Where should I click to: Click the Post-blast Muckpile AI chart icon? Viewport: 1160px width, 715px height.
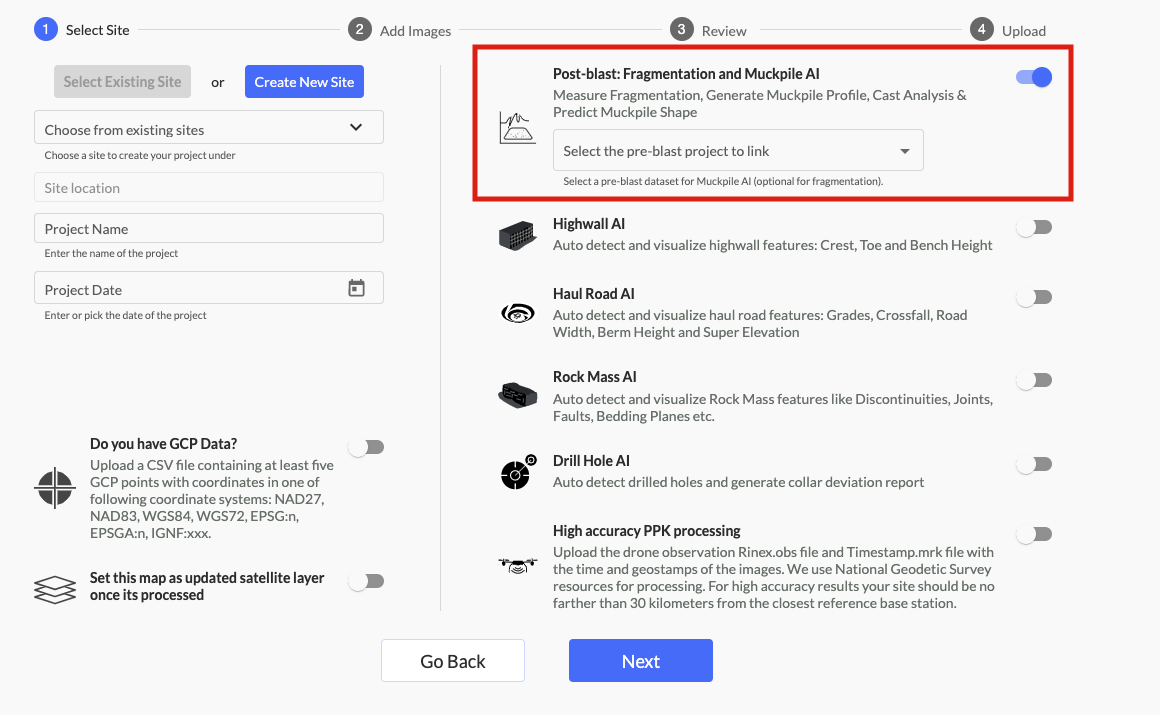[517, 128]
